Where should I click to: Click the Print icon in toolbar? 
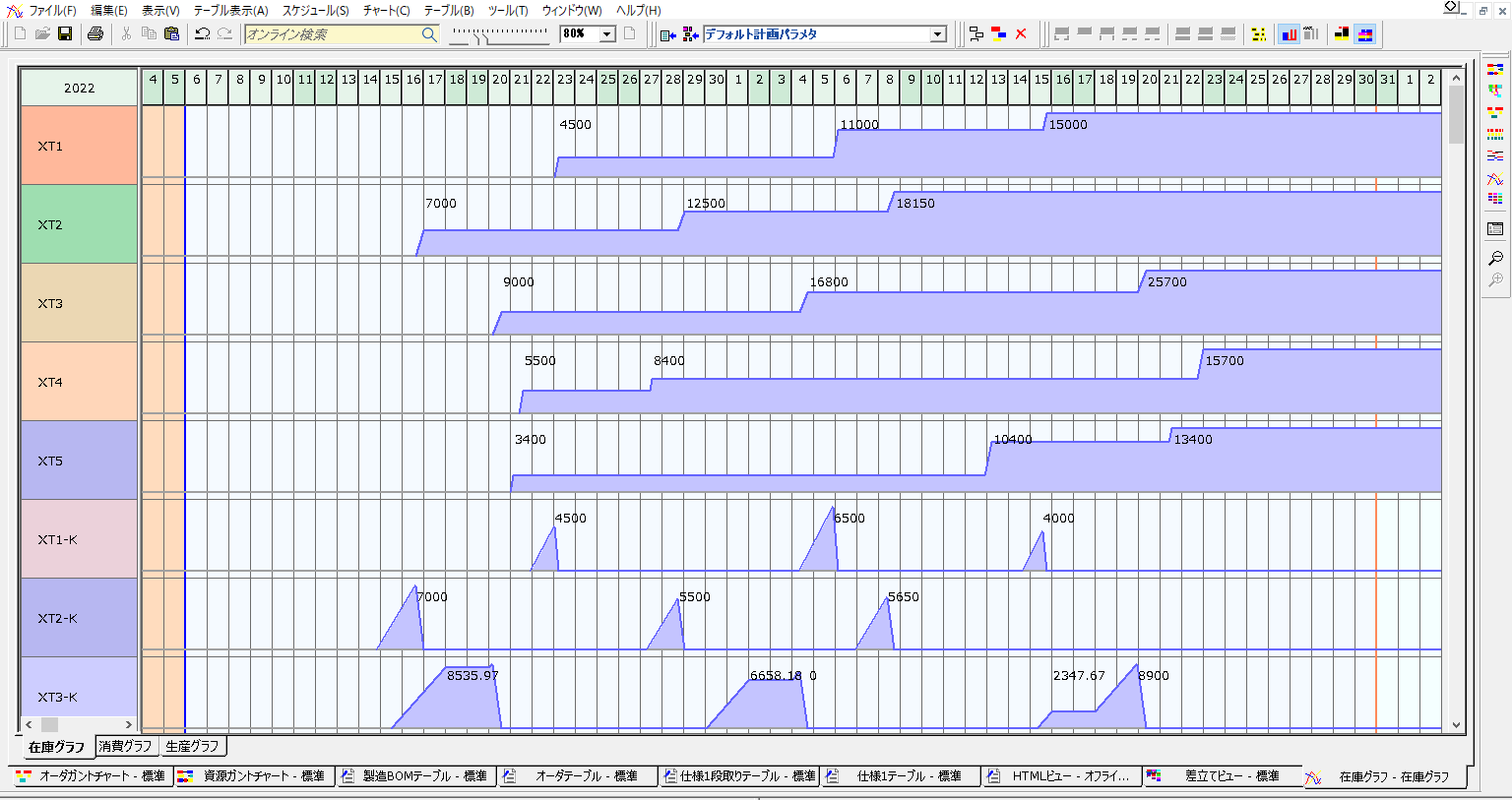[x=95, y=33]
